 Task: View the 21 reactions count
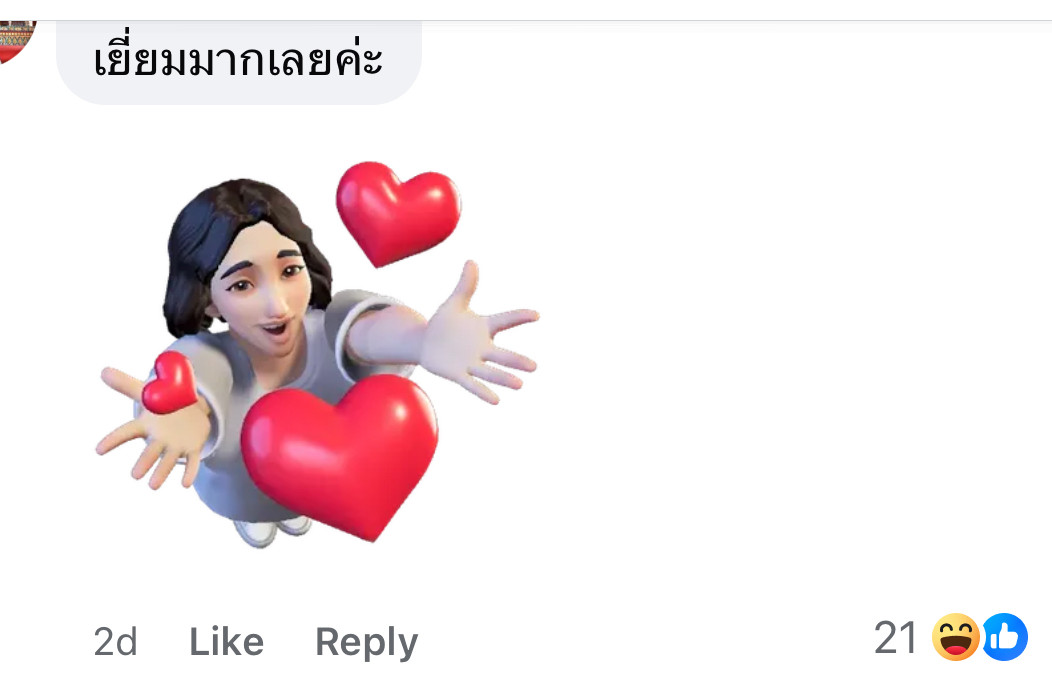(x=896, y=638)
